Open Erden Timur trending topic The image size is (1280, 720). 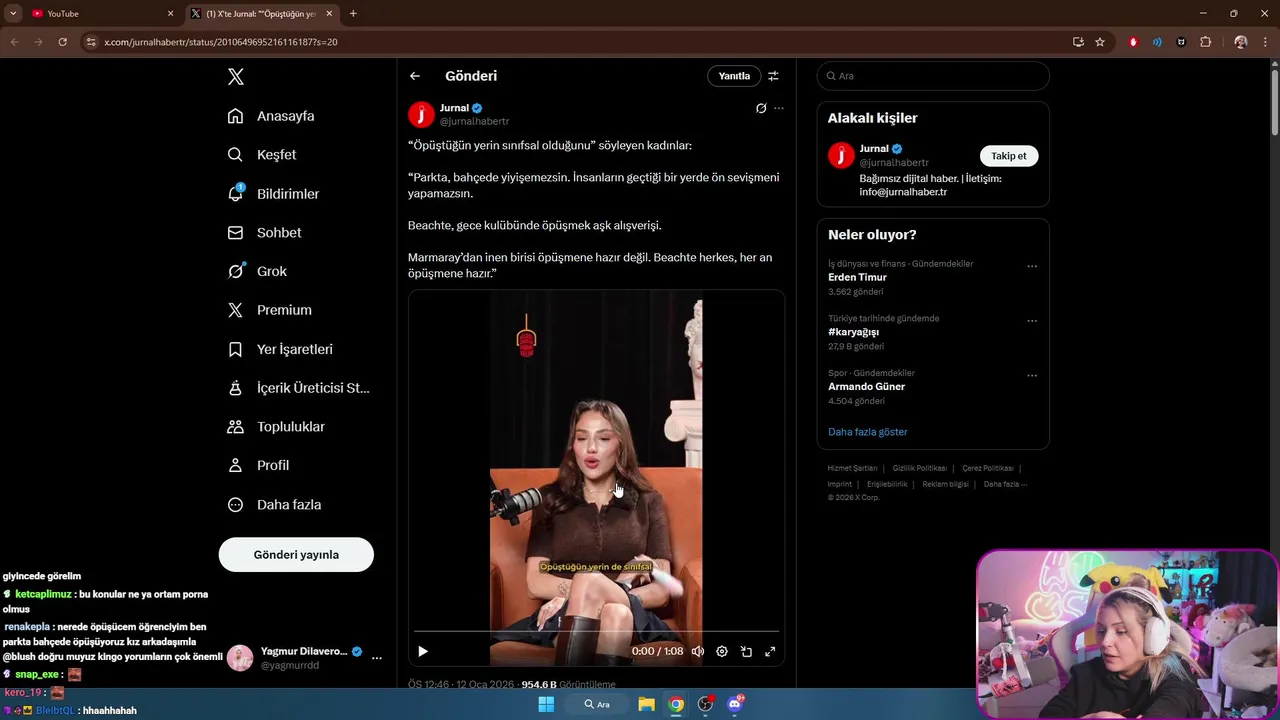[857, 277]
